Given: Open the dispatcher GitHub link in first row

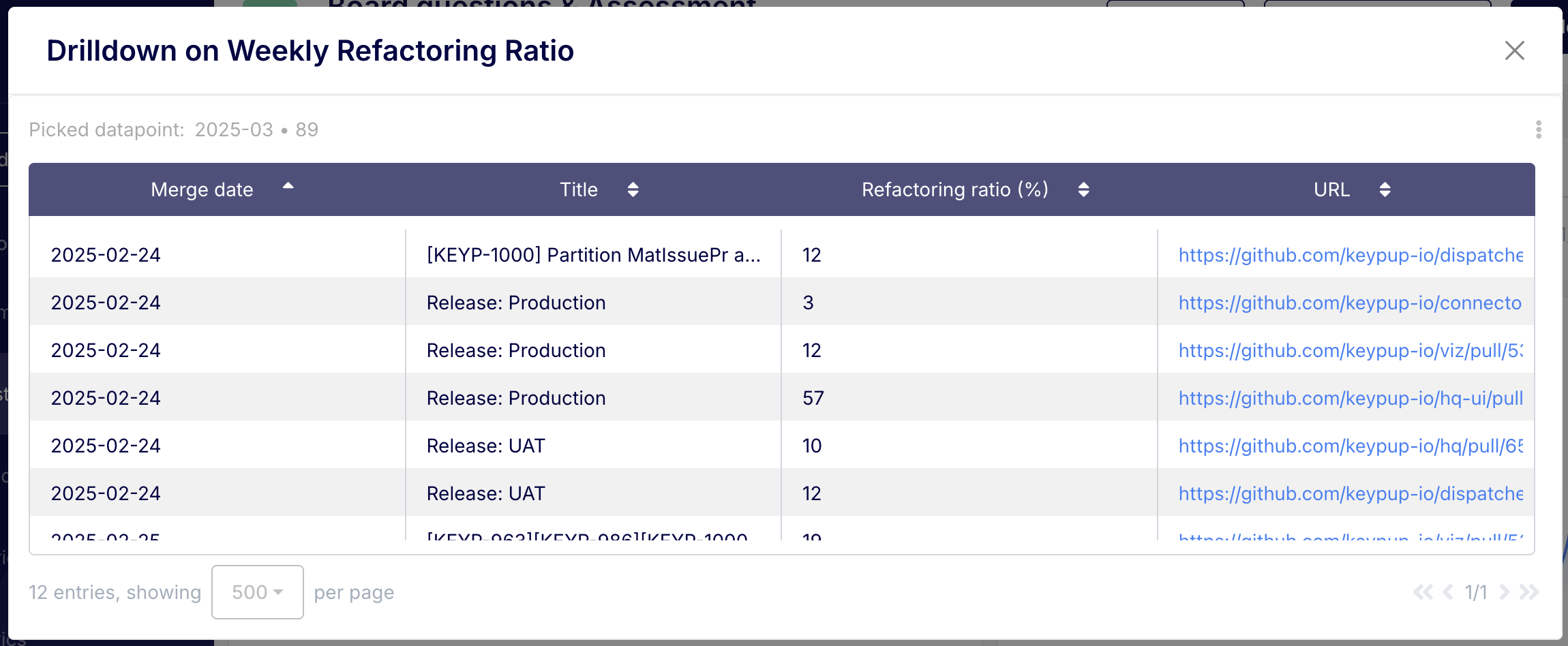Looking at the screenshot, I should [1350, 255].
